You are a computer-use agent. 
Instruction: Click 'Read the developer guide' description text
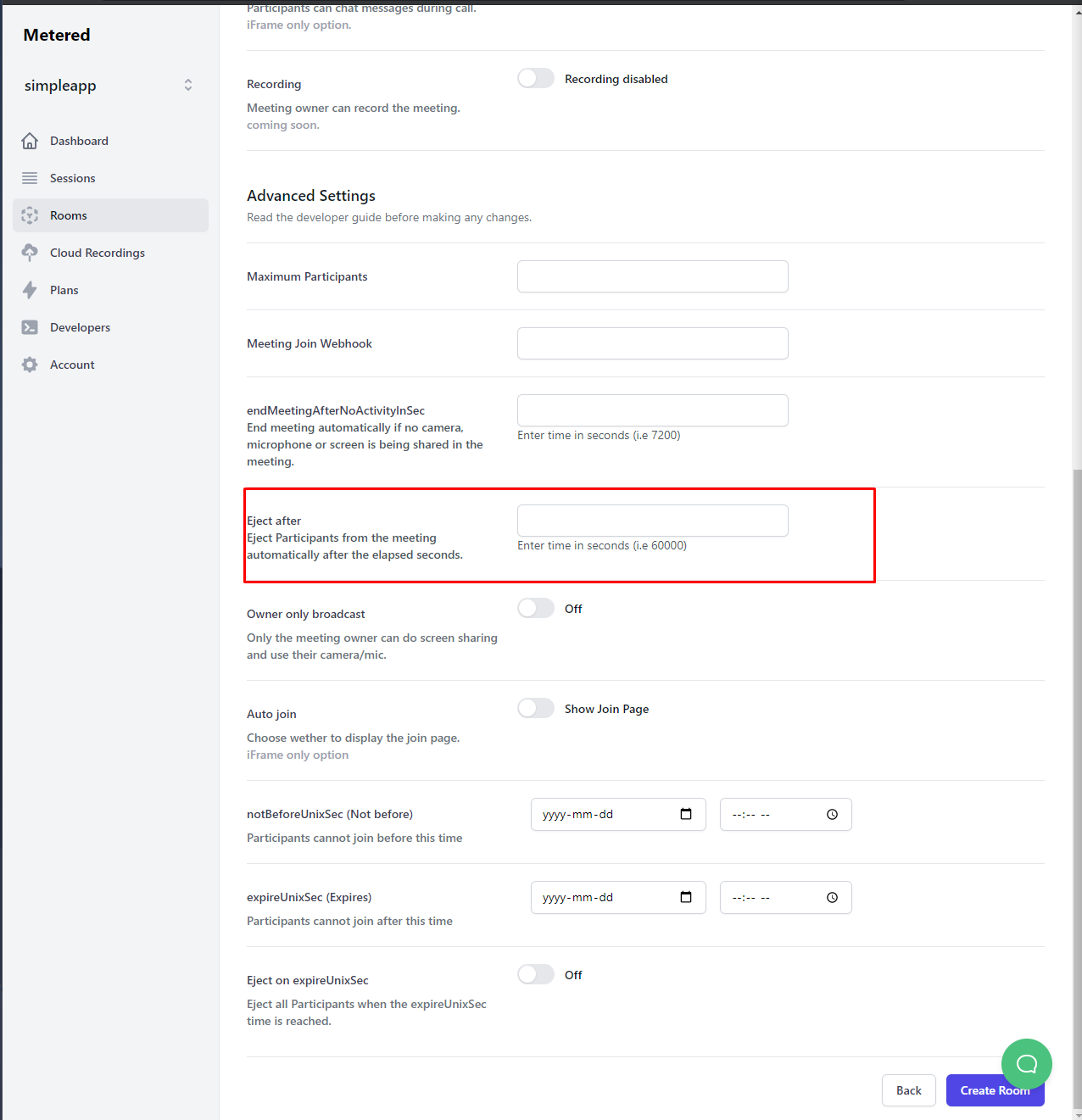point(389,217)
